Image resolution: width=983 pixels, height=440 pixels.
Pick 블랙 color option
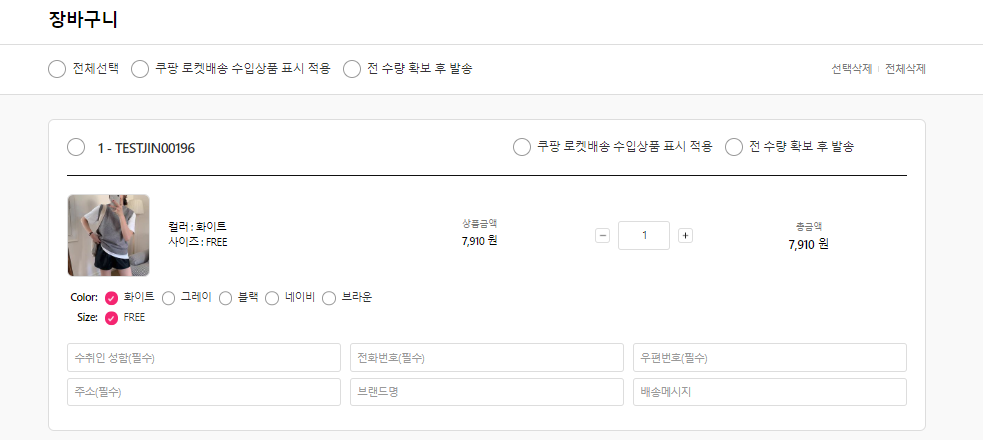(226, 298)
